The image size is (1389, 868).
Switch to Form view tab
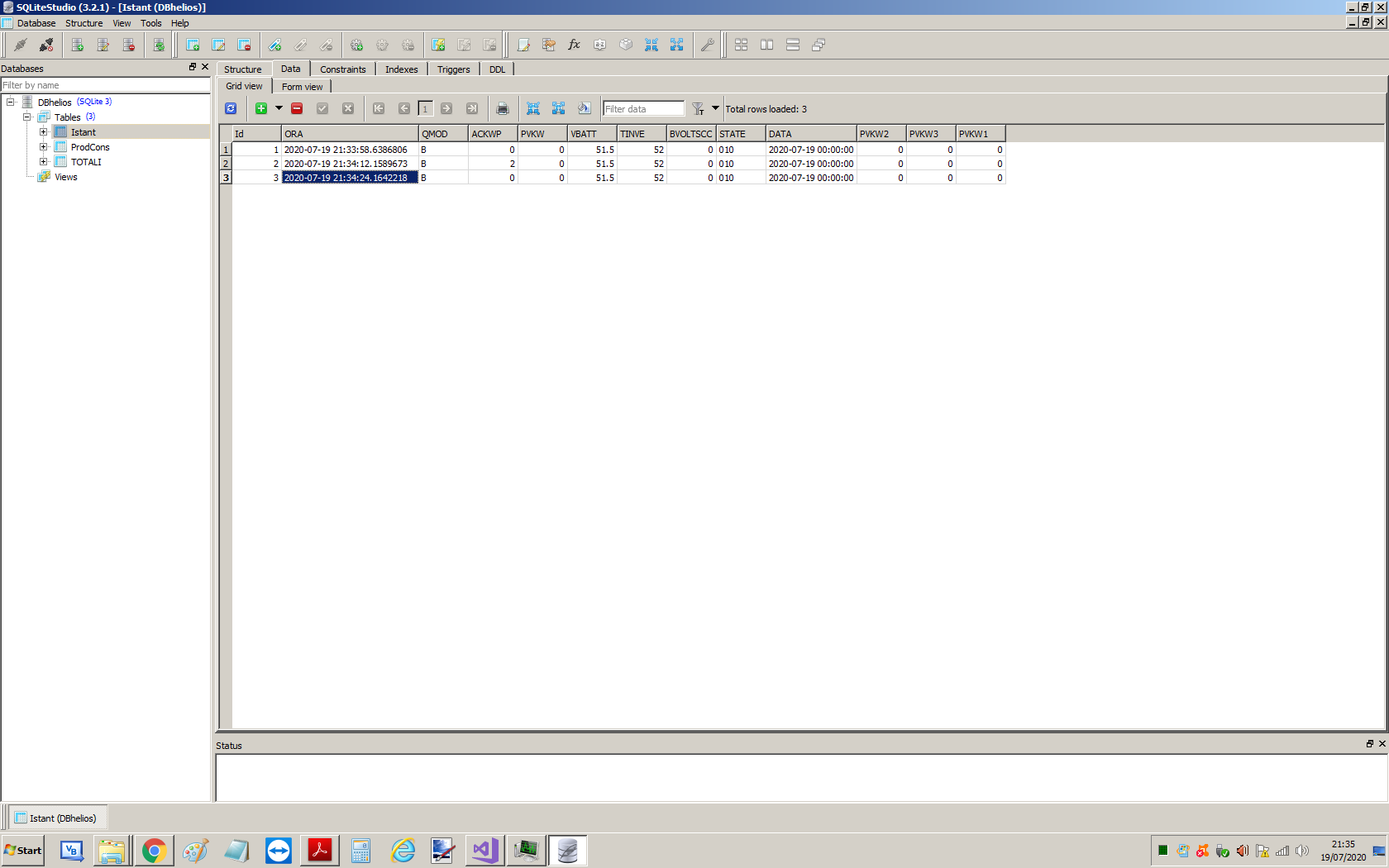click(x=302, y=87)
